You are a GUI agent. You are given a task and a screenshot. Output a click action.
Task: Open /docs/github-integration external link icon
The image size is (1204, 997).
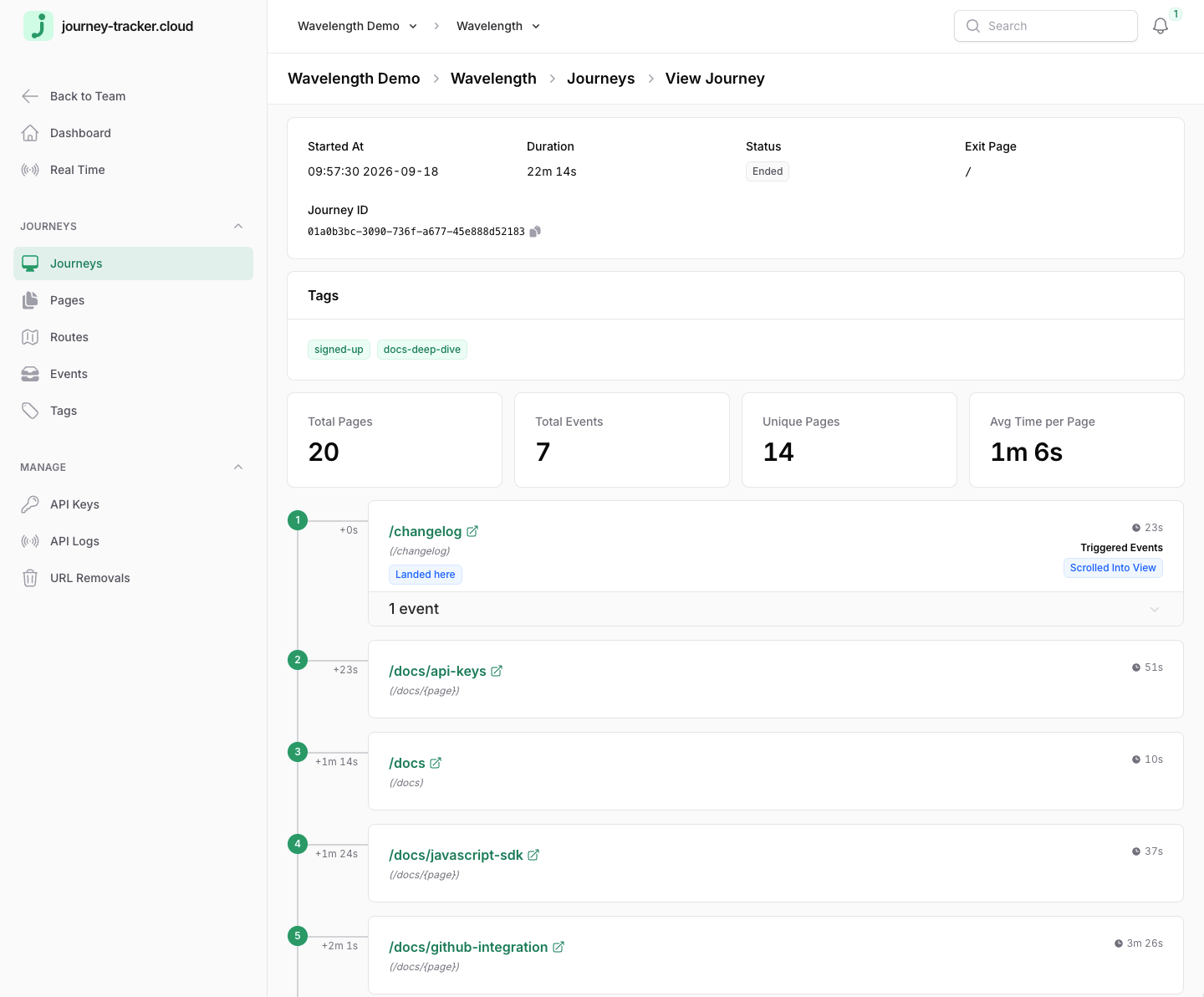point(559,947)
